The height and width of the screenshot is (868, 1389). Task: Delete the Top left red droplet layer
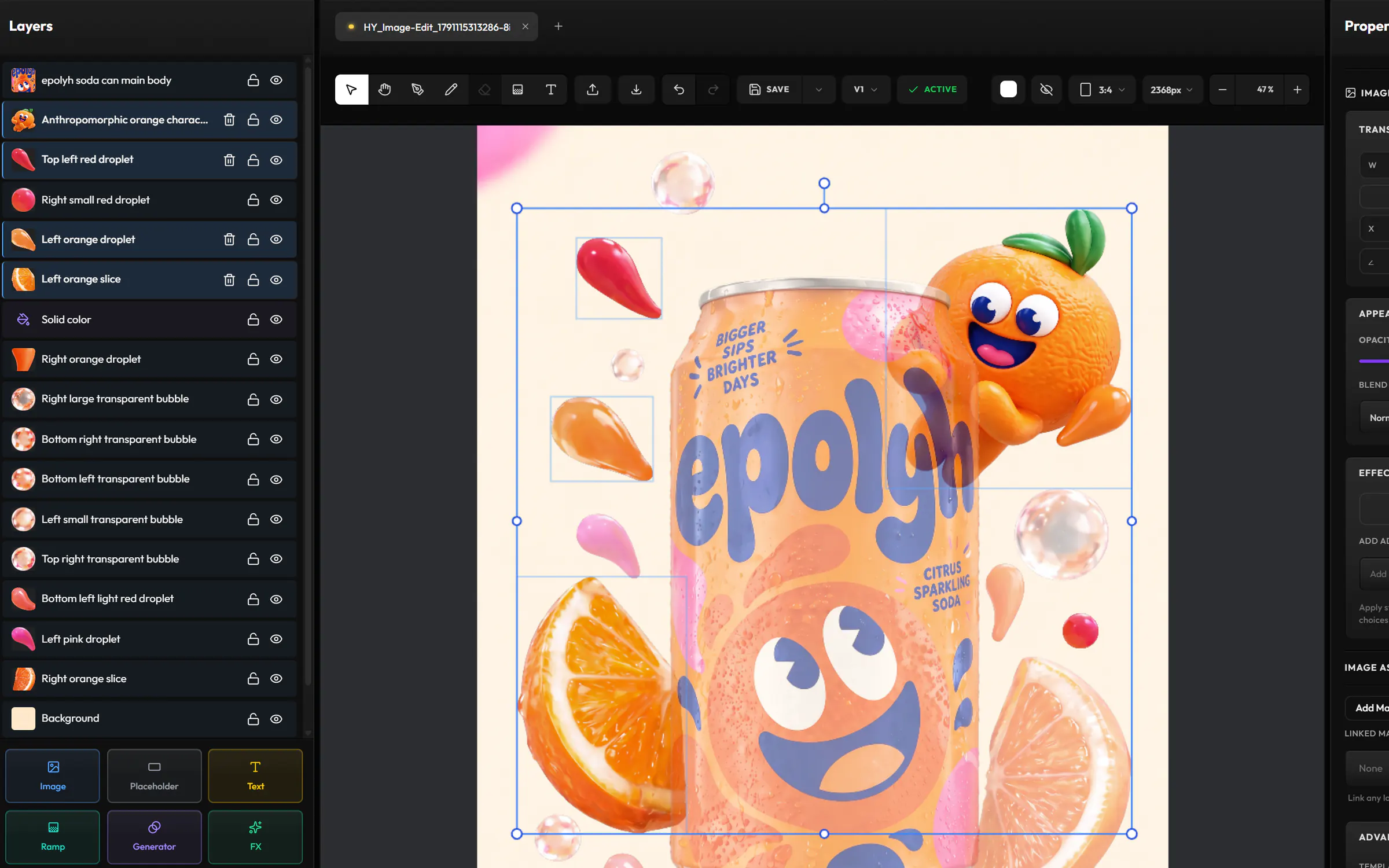229,160
